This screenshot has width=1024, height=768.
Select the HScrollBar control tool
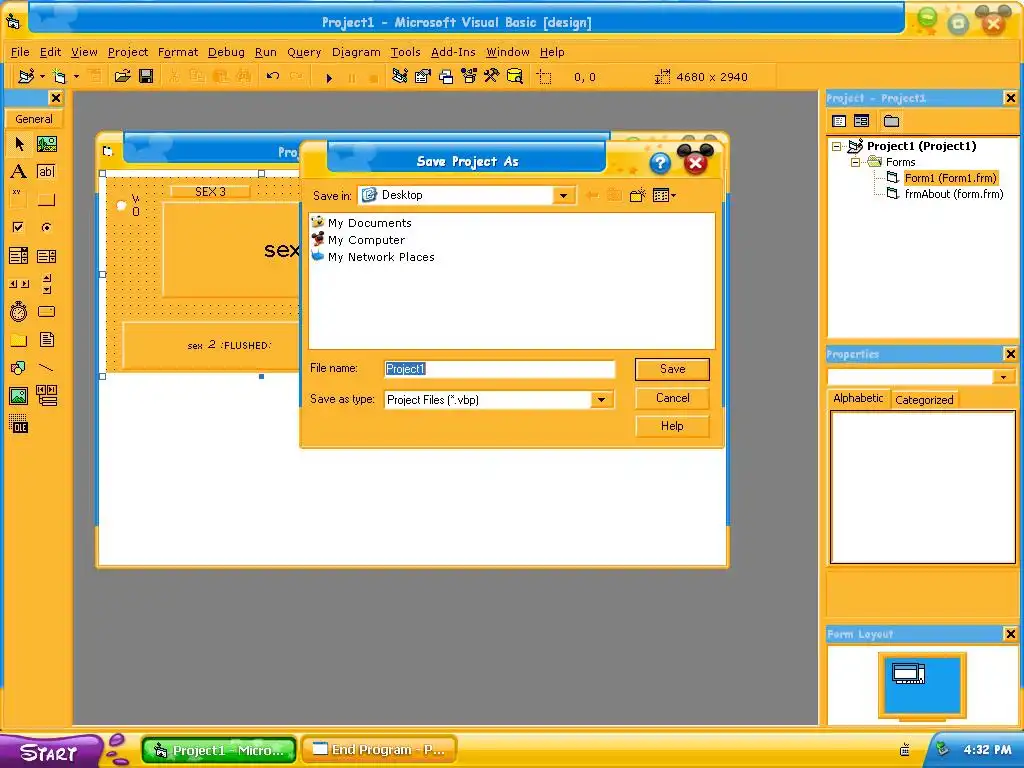pyautogui.click(x=19, y=283)
